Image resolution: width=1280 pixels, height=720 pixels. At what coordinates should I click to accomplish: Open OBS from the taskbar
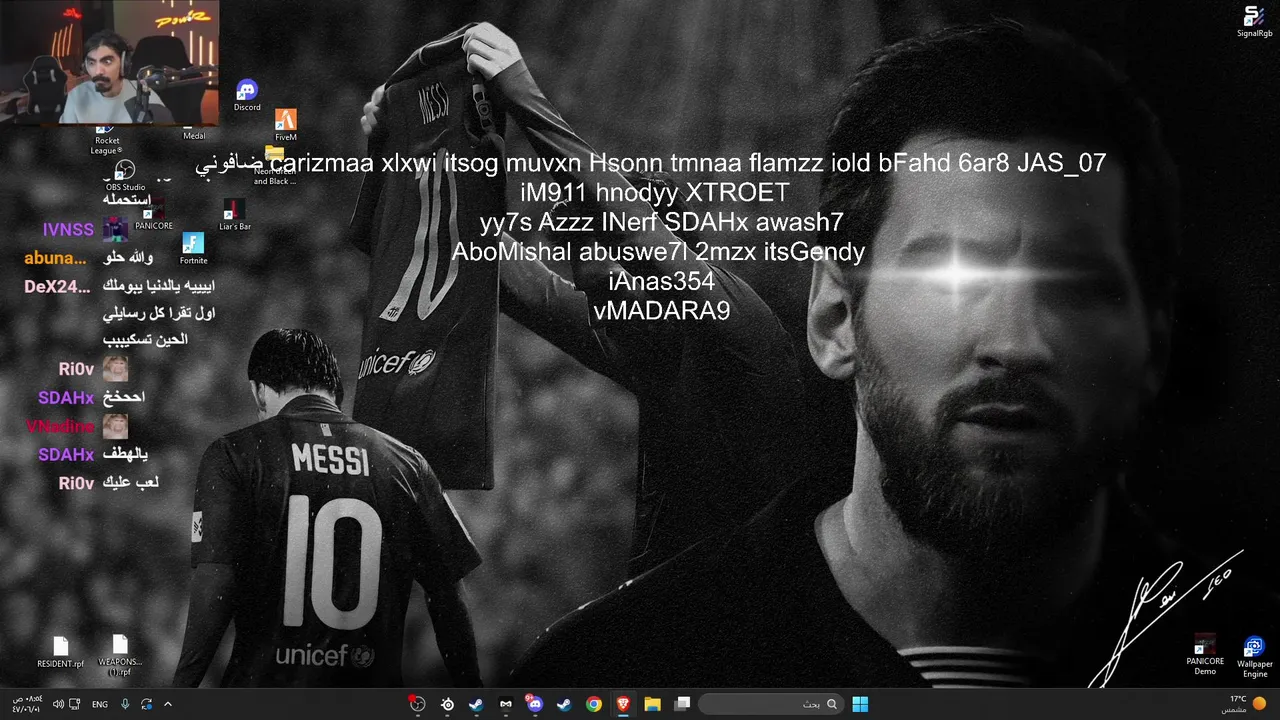418,704
